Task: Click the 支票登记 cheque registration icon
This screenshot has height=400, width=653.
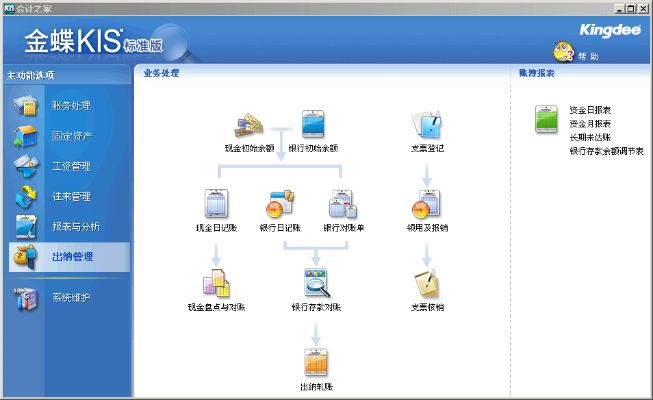Action: click(x=427, y=124)
